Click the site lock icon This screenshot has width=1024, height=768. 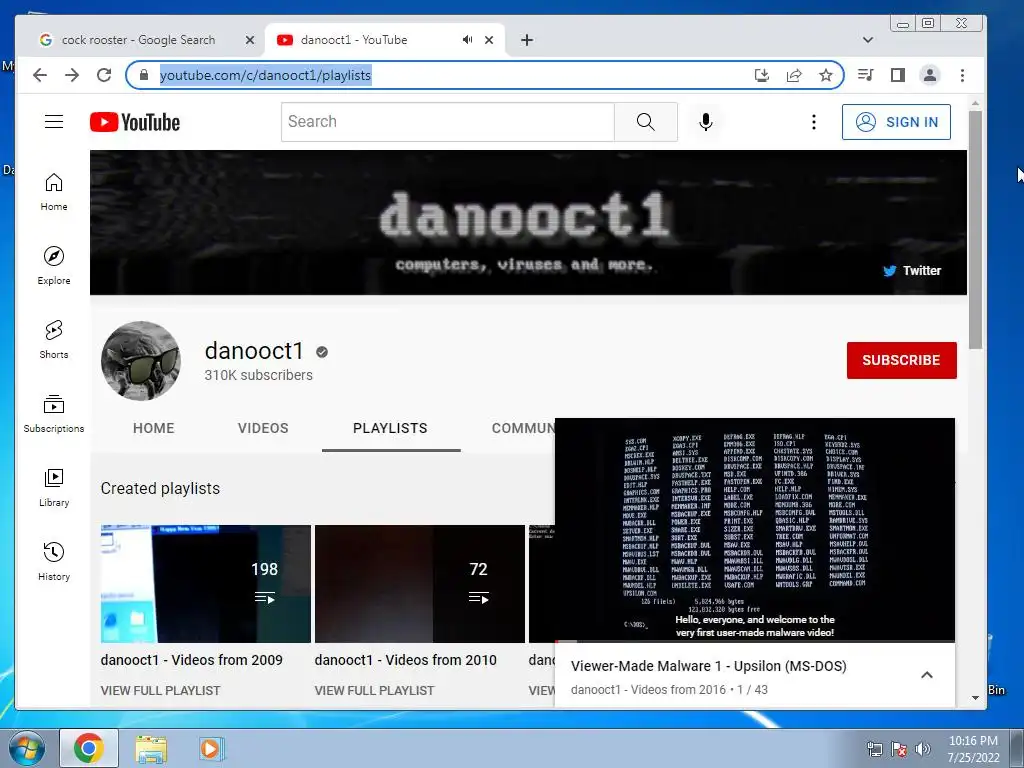pyautogui.click(x=144, y=75)
